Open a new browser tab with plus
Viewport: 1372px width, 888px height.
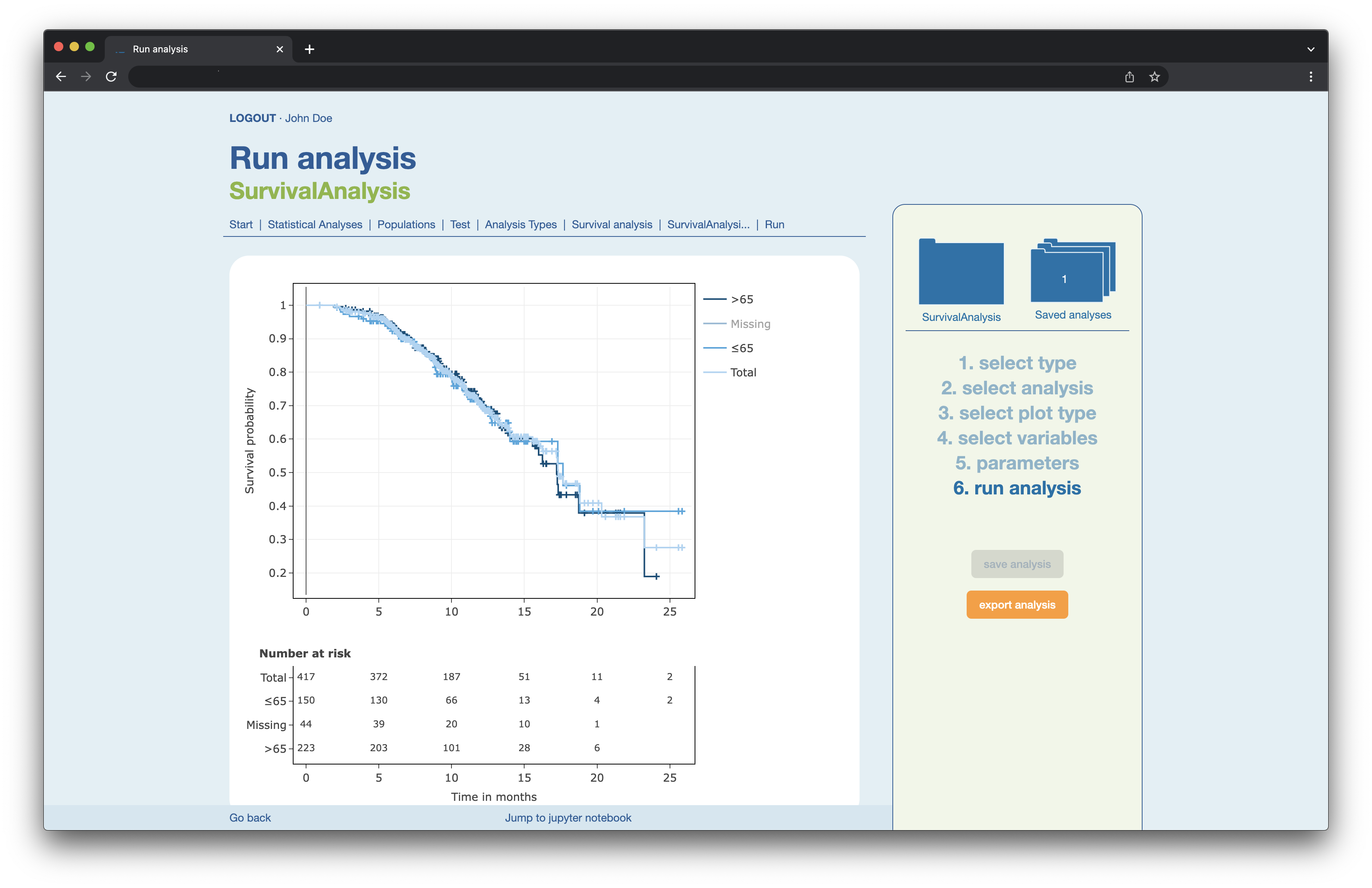310,49
